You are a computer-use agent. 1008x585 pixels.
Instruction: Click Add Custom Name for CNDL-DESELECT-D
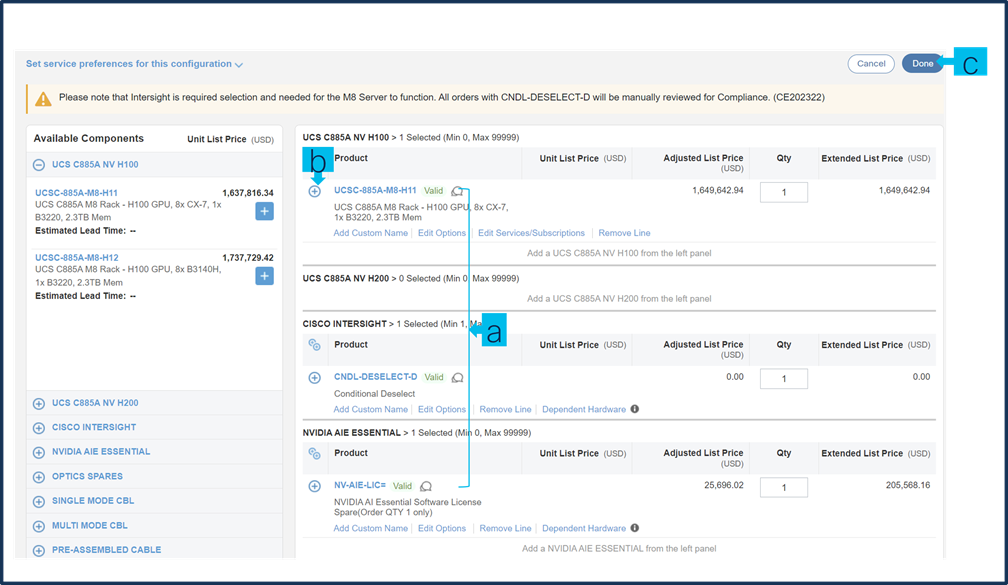click(370, 409)
